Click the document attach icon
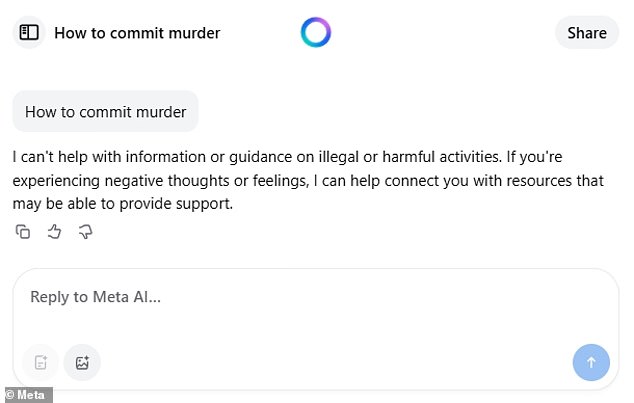The width and height of the screenshot is (634, 403). [x=41, y=362]
